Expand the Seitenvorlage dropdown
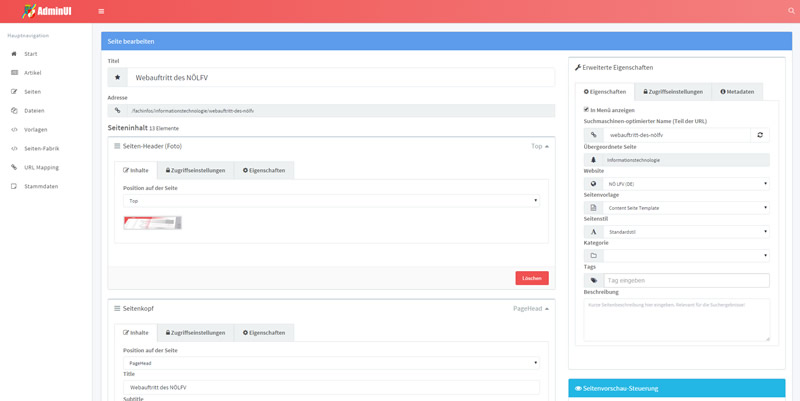800x401 pixels. [x=686, y=208]
